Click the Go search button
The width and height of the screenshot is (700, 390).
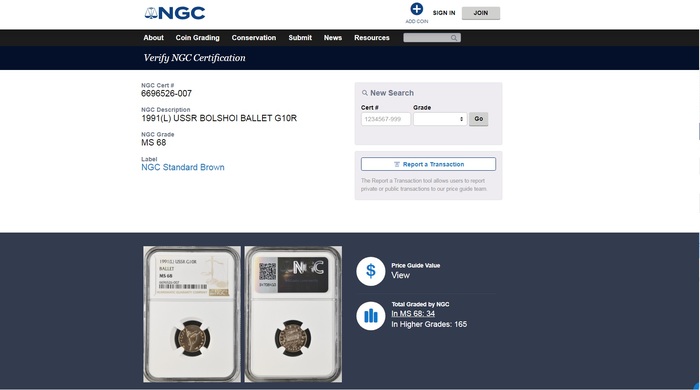479,119
